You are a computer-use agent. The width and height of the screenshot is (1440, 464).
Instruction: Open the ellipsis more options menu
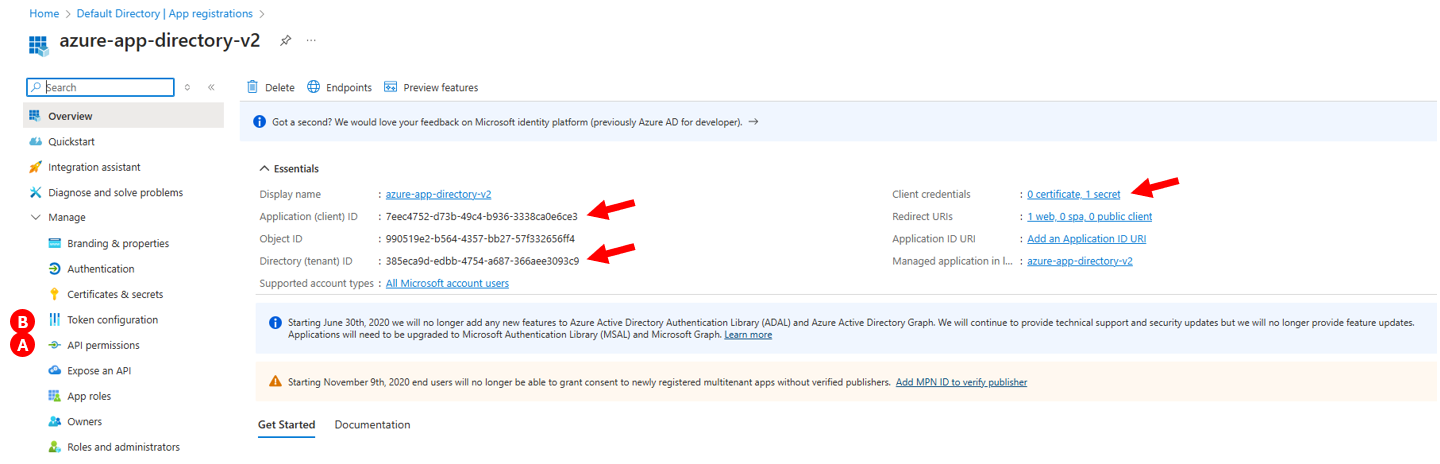(311, 41)
